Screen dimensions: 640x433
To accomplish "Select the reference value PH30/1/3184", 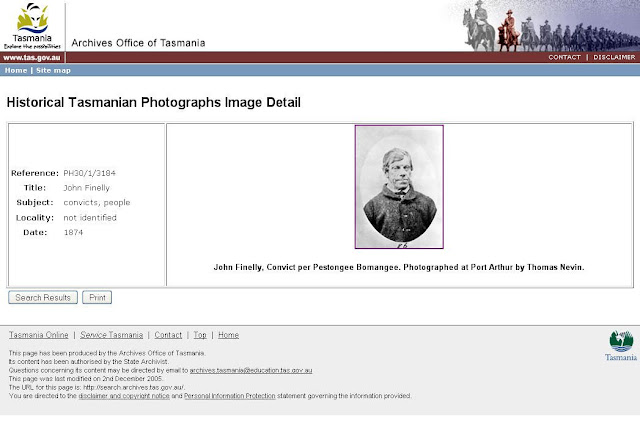I will point(89,173).
